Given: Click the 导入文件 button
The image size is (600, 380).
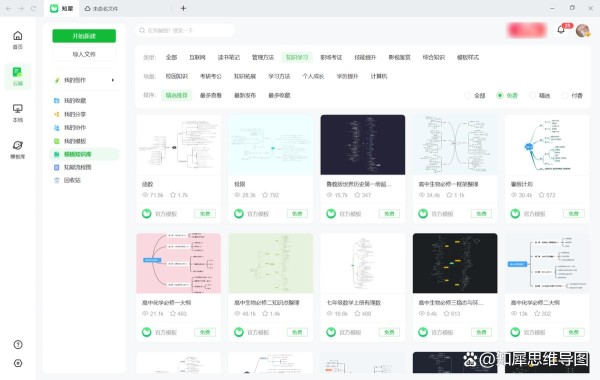Looking at the screenshot, I should point(84,54).
